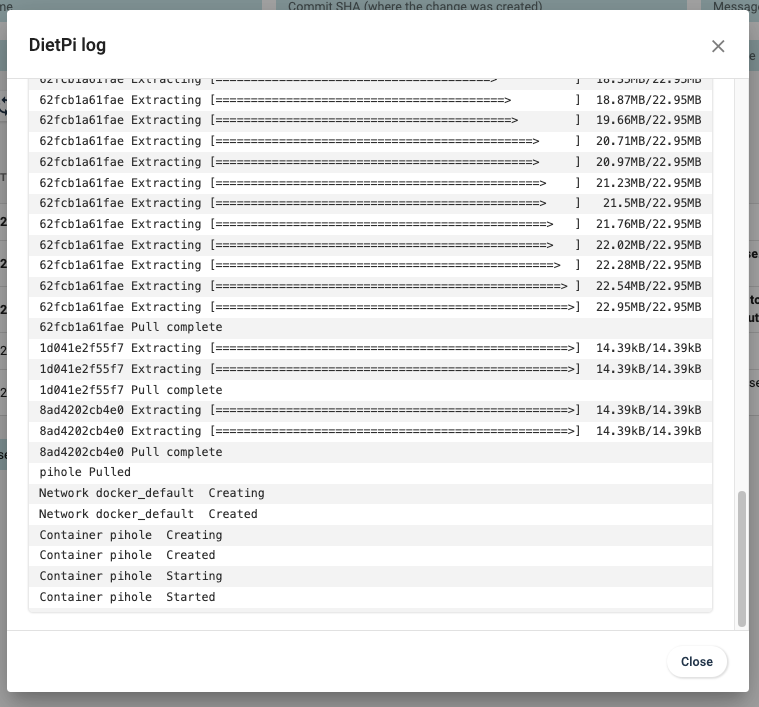Select the 'Container pihole Creating' log line

pos(131,535)
